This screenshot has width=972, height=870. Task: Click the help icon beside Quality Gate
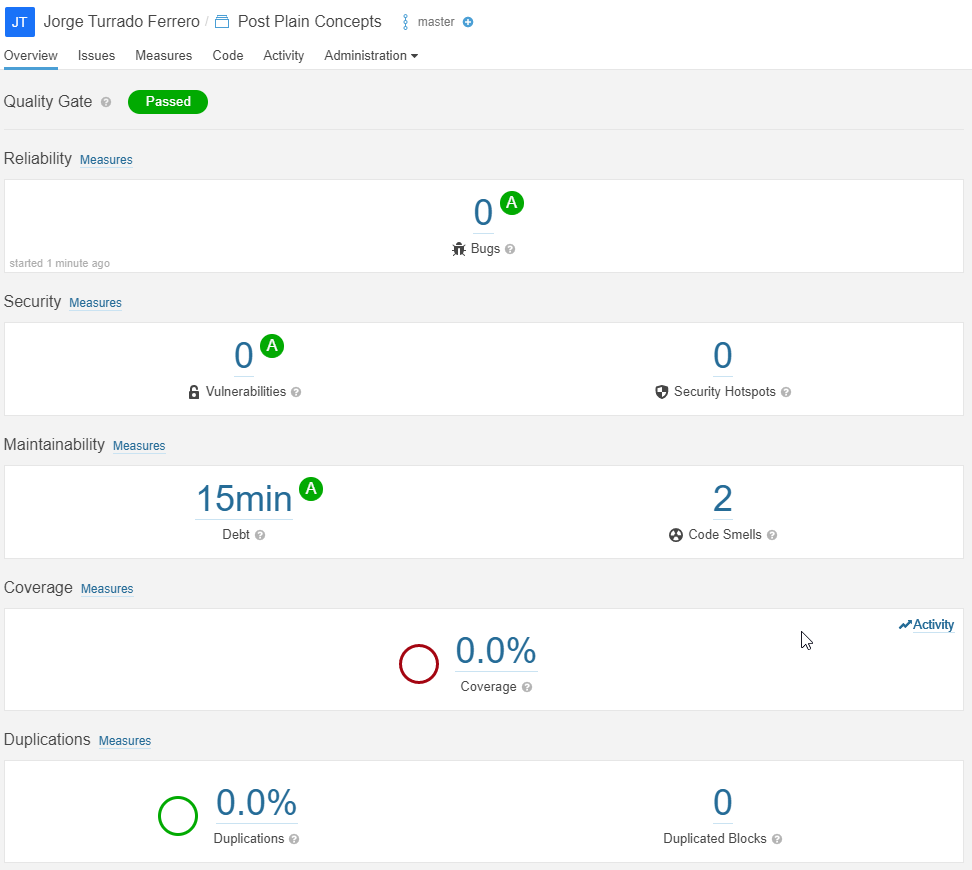pos(105,102)
